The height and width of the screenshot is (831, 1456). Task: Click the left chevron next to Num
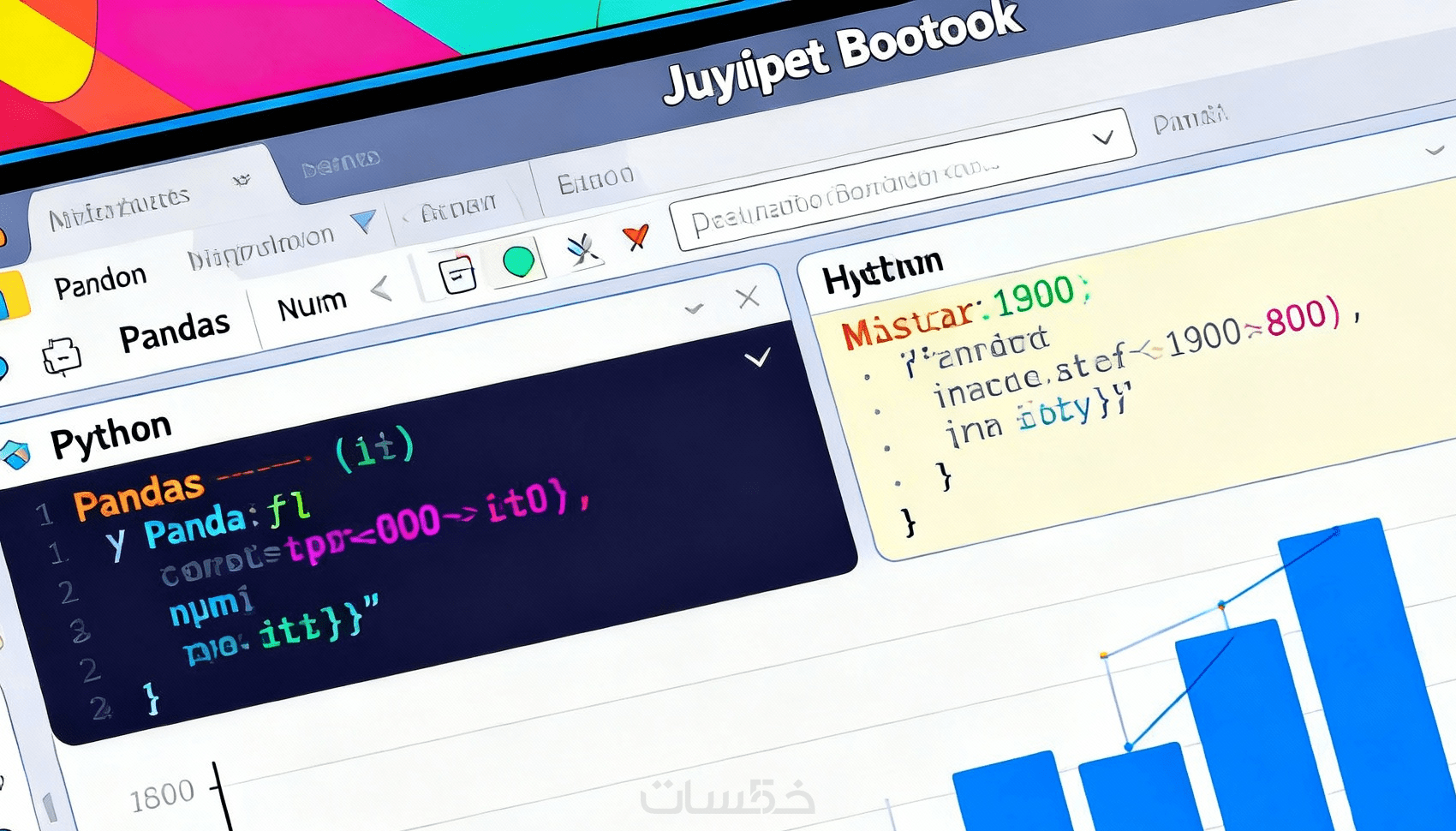tap(382, 290)
